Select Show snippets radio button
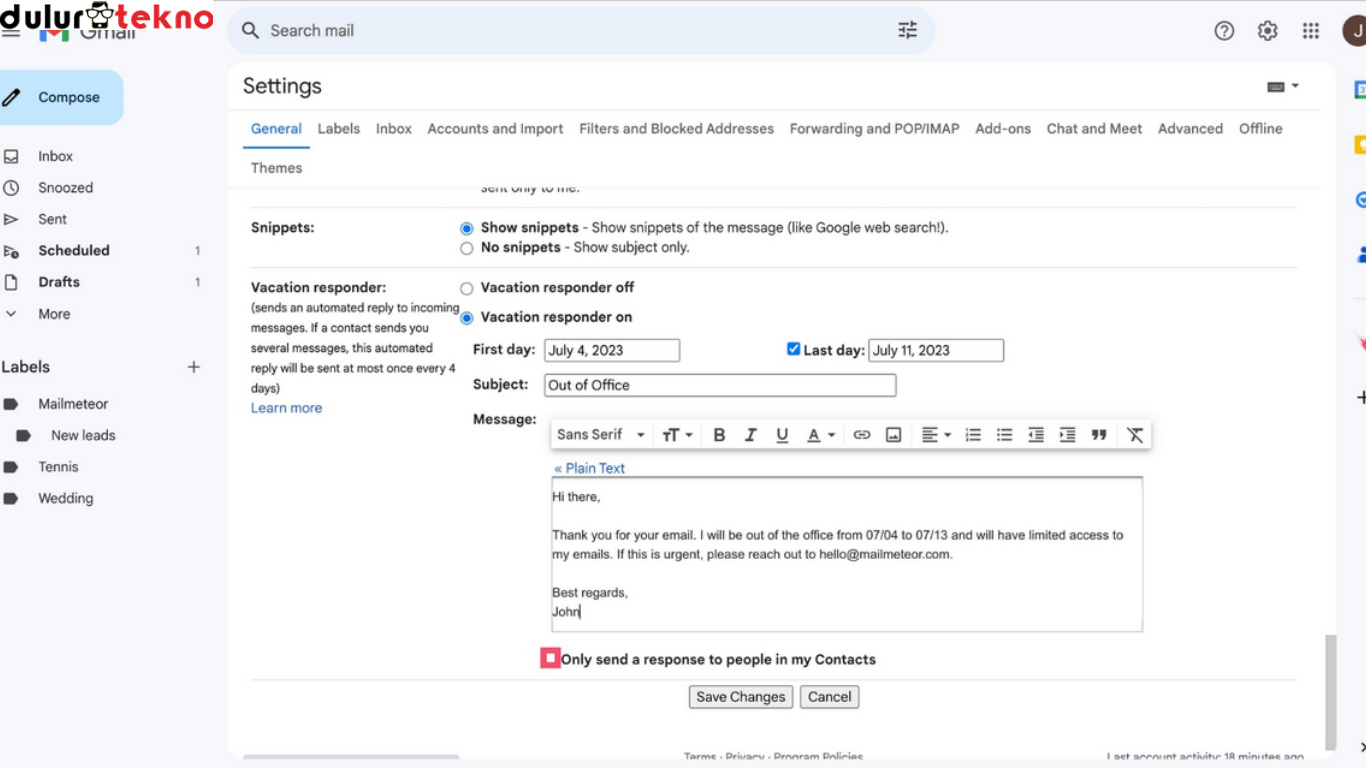The width and height of the screenshot is (1366, 768). click(466, 229)
